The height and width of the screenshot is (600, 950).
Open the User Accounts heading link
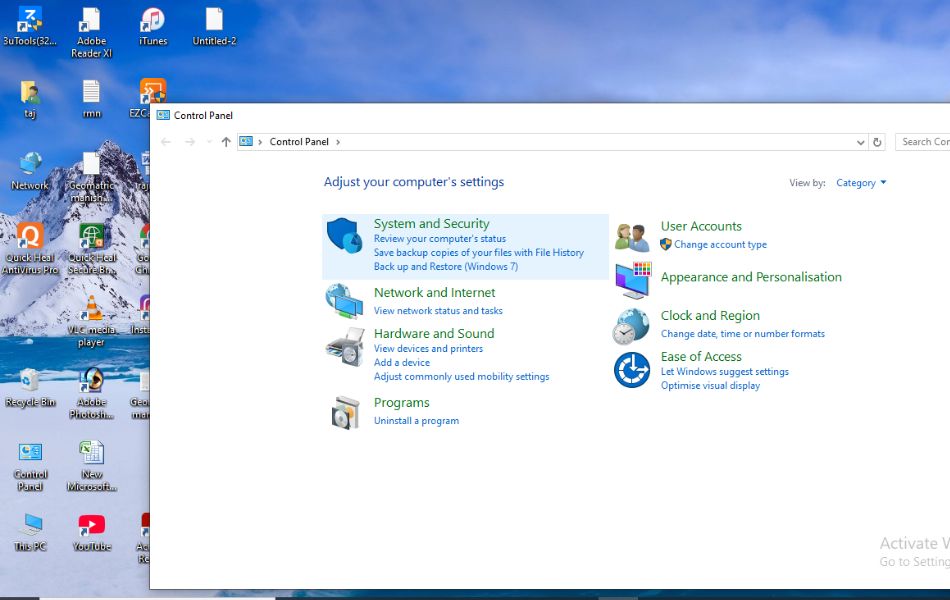tap(701, 227)
